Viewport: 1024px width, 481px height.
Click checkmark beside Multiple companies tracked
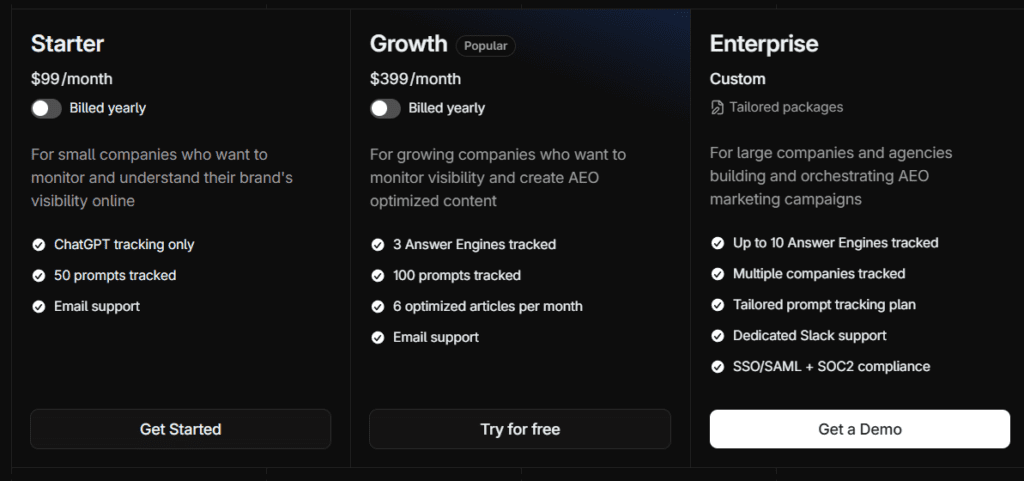tap(717, 274)
